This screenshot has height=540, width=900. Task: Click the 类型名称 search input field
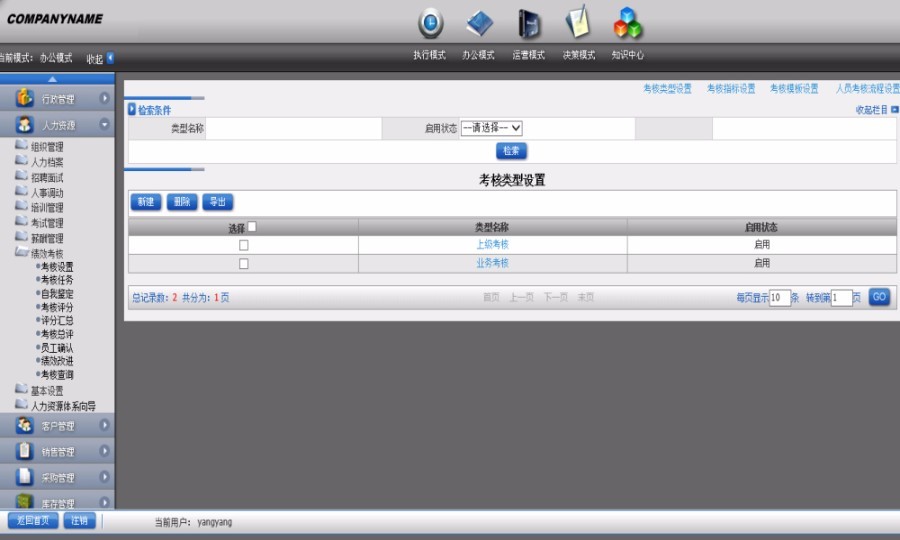[293, 129]
